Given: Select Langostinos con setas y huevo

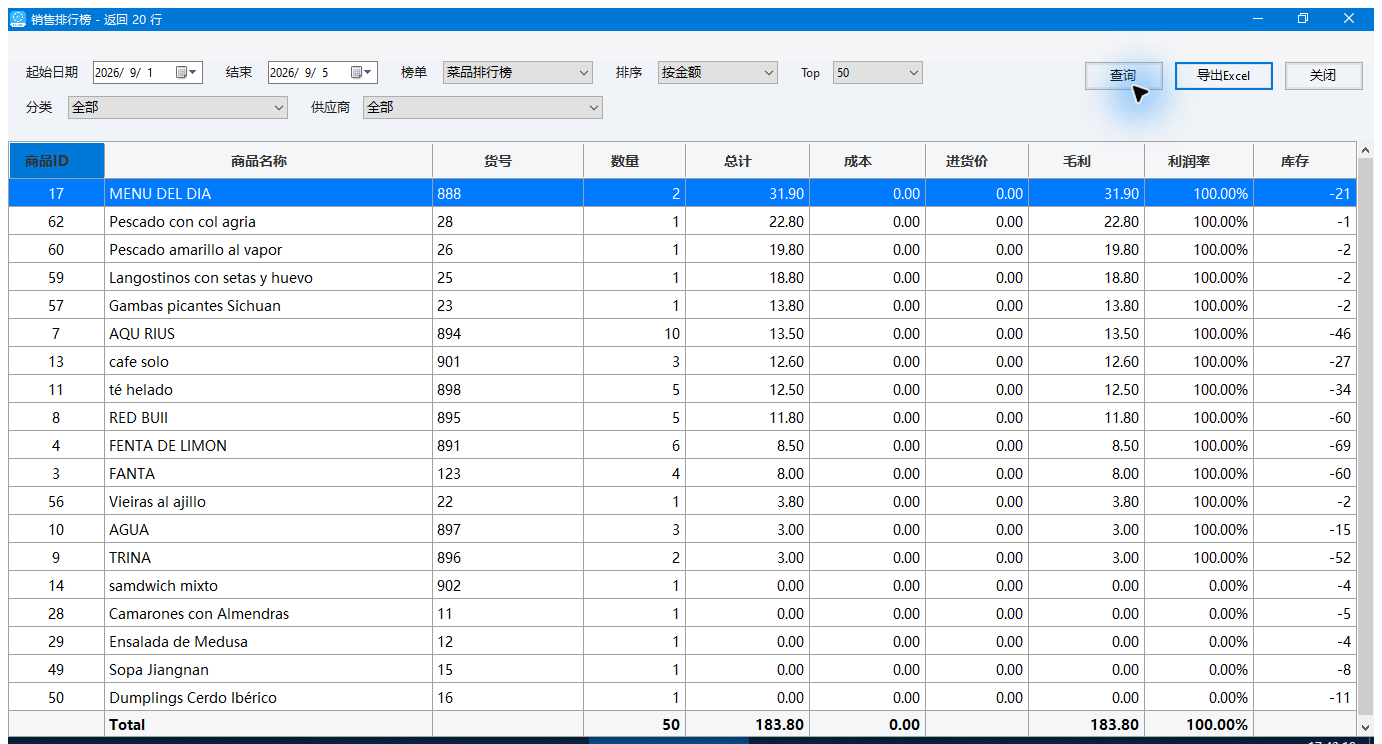Looking at the screenshot, I should 268,278.
